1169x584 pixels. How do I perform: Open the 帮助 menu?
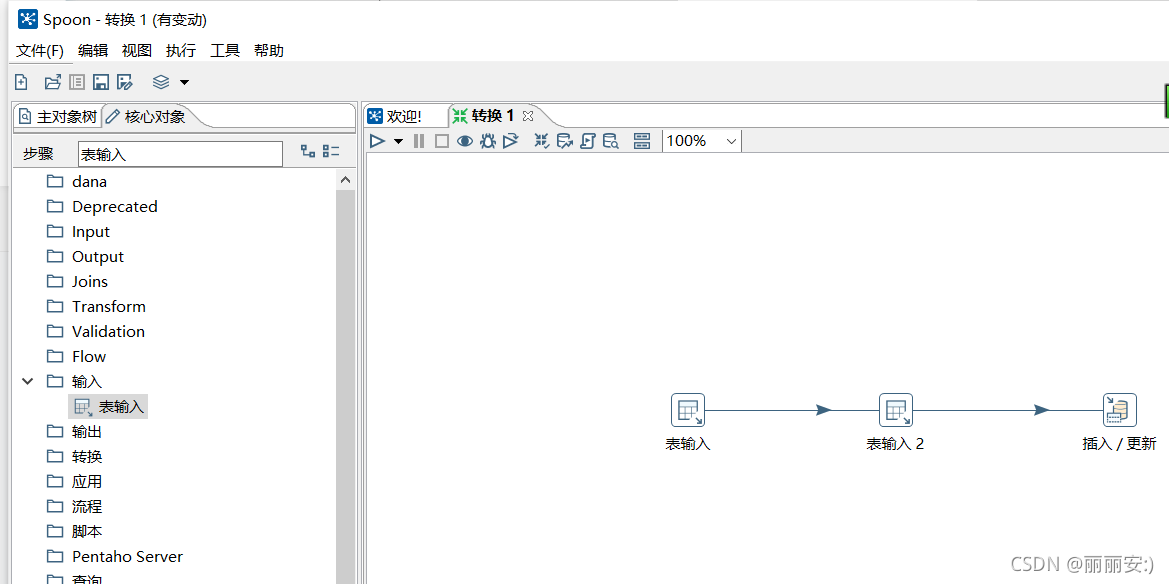(x=269, y=51)
